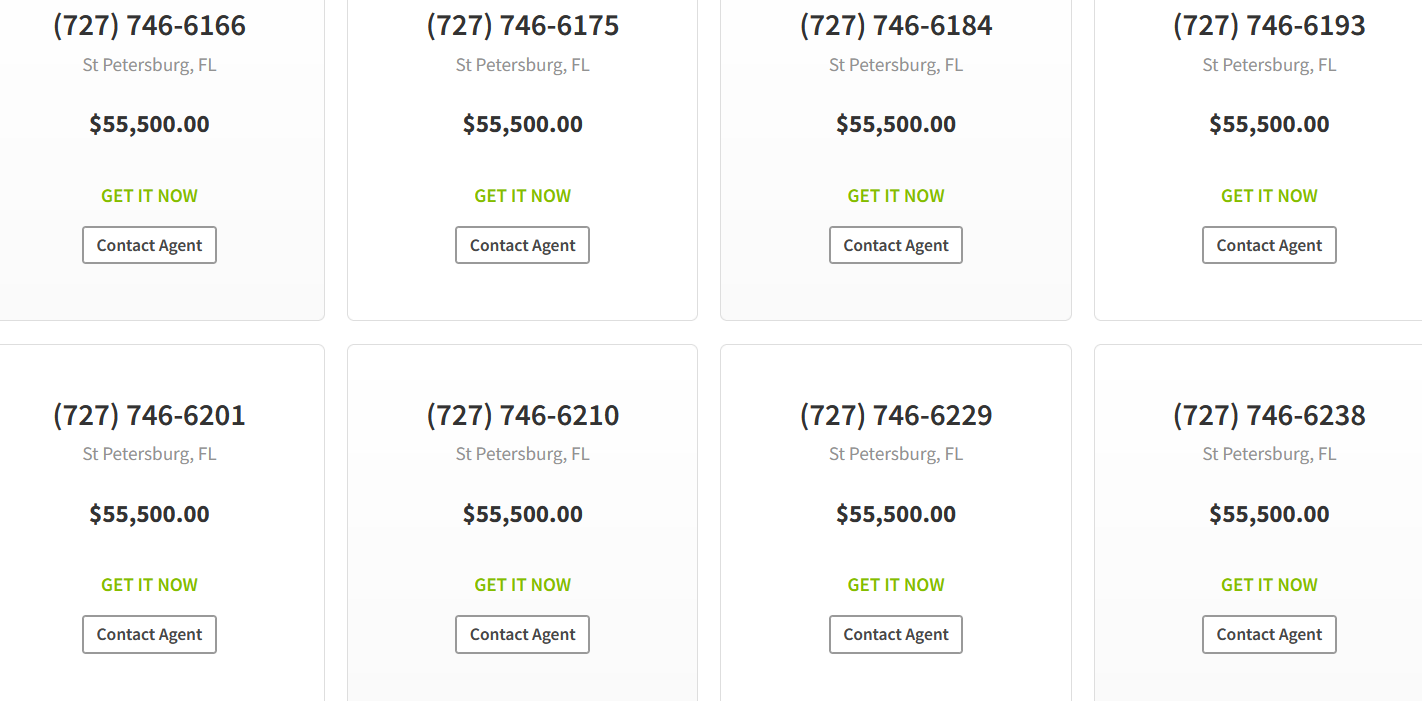Select GET IT NOW under (727) 746-6210

(522, 585)
